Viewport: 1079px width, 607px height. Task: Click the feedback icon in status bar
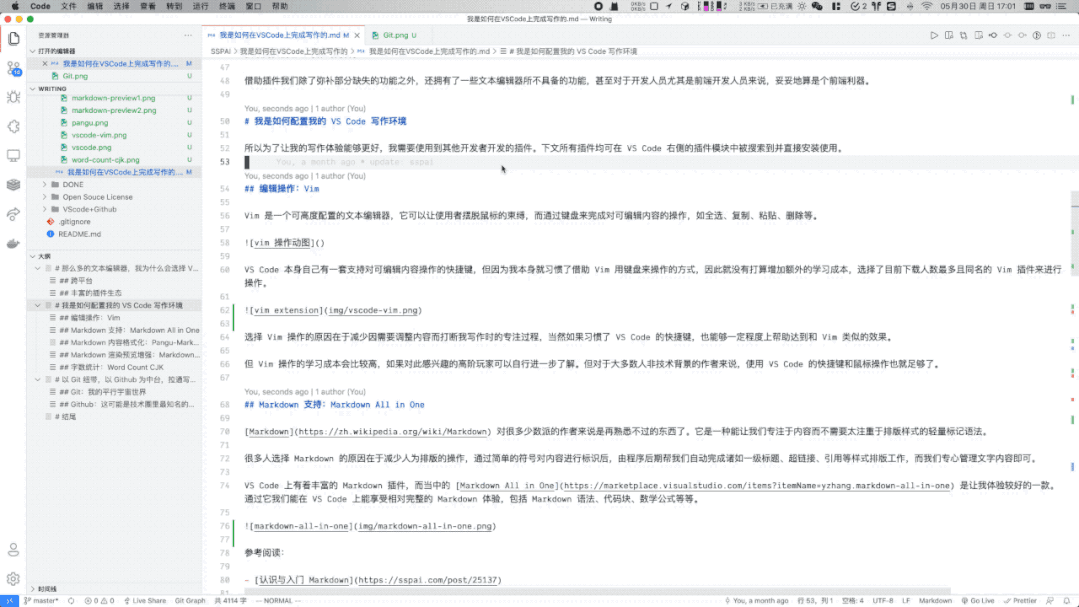1049,601
